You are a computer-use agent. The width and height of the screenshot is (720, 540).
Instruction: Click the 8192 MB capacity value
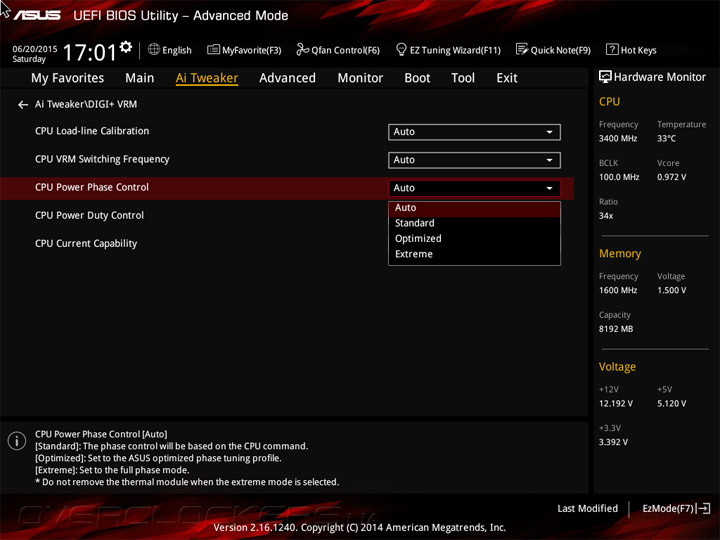point(616,329)
